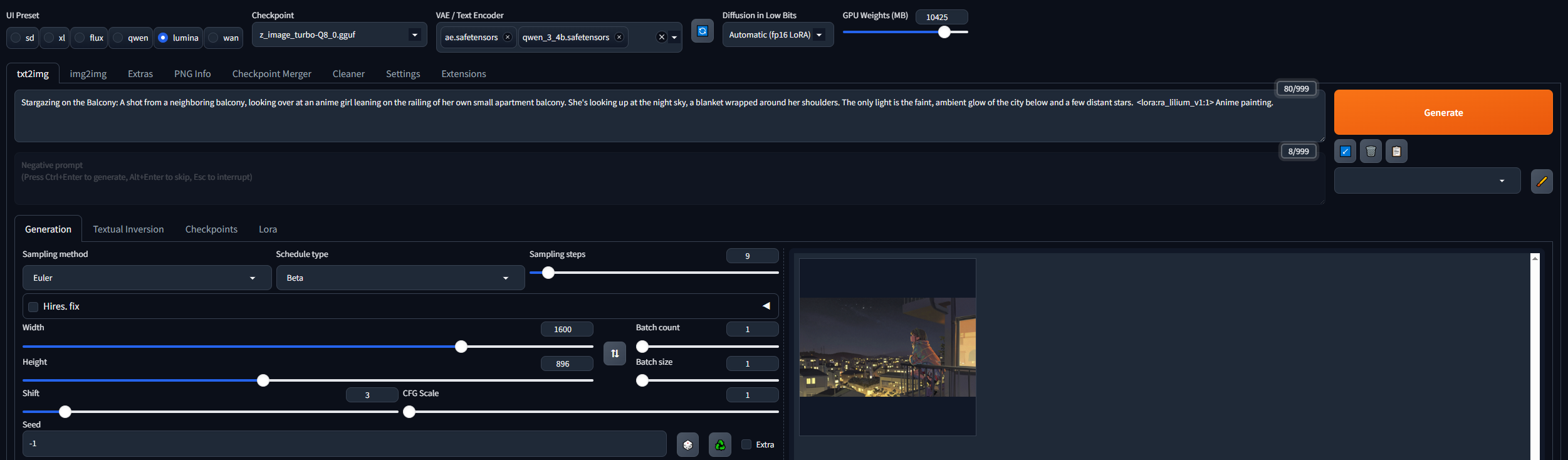1568x460 pixels.
Task: Click the CFG Scale slider handle
Action: (409, 412)
